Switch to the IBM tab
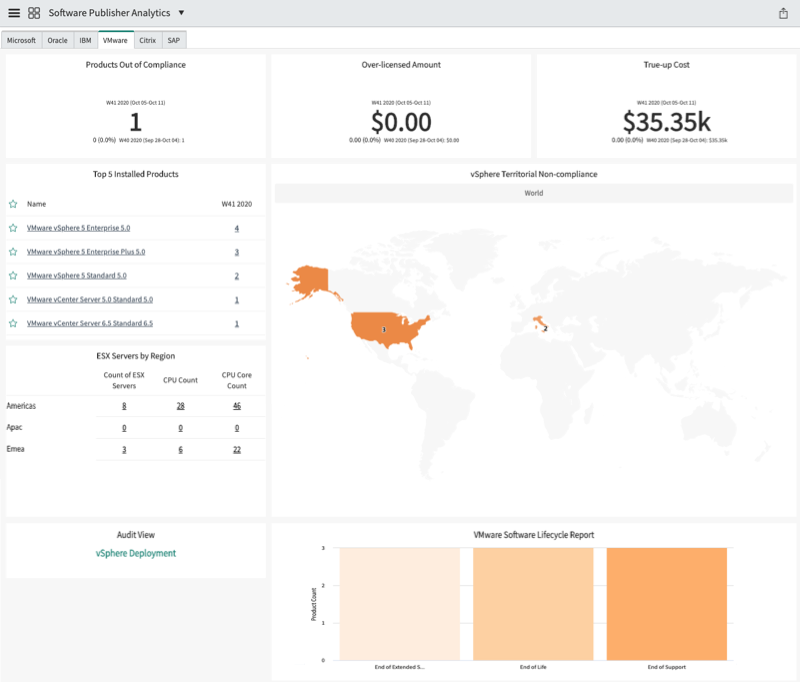Screen dimensions: 800x682 click(85, 40)
